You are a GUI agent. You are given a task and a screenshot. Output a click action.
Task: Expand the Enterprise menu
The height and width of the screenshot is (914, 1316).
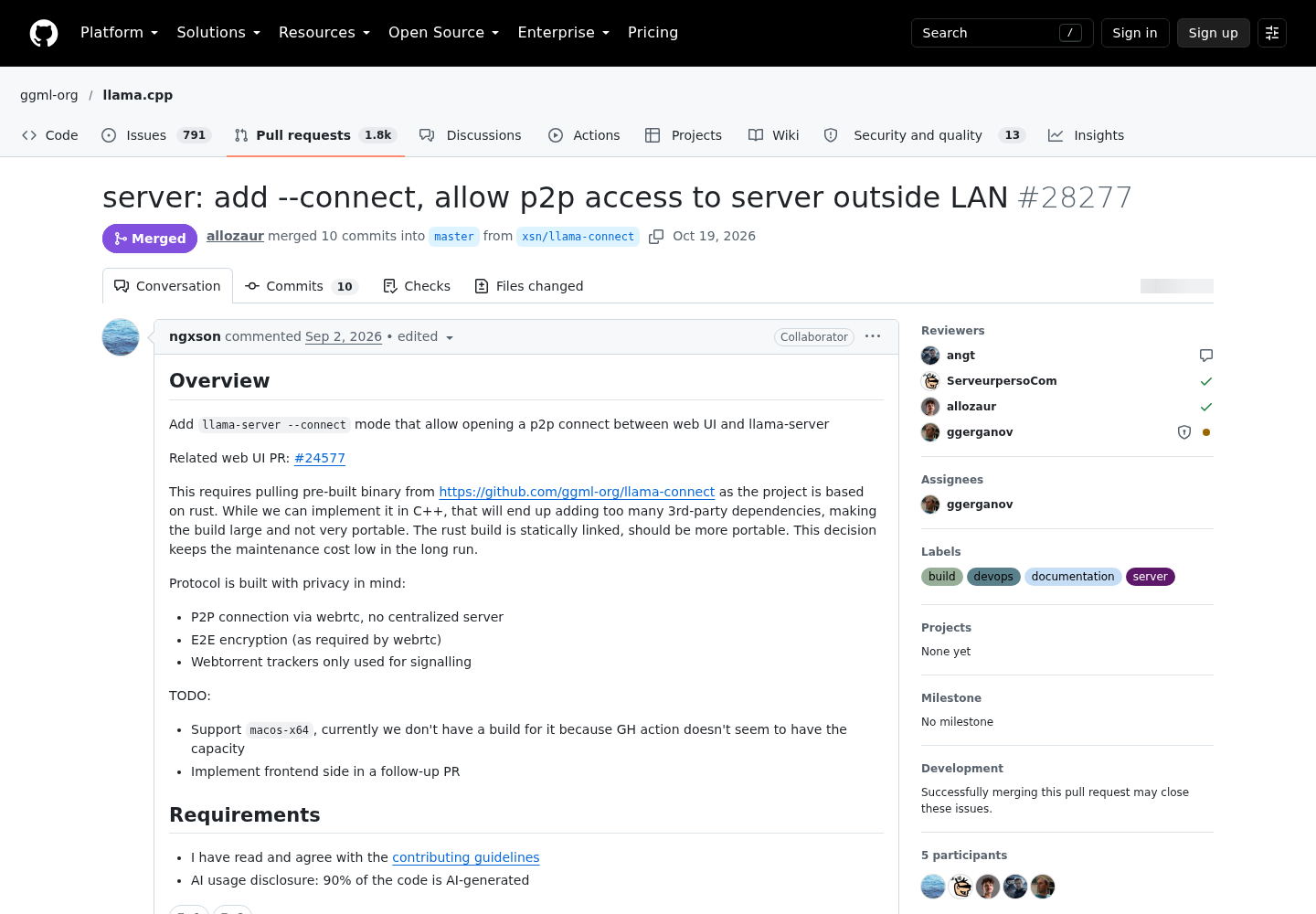[563, 33]
